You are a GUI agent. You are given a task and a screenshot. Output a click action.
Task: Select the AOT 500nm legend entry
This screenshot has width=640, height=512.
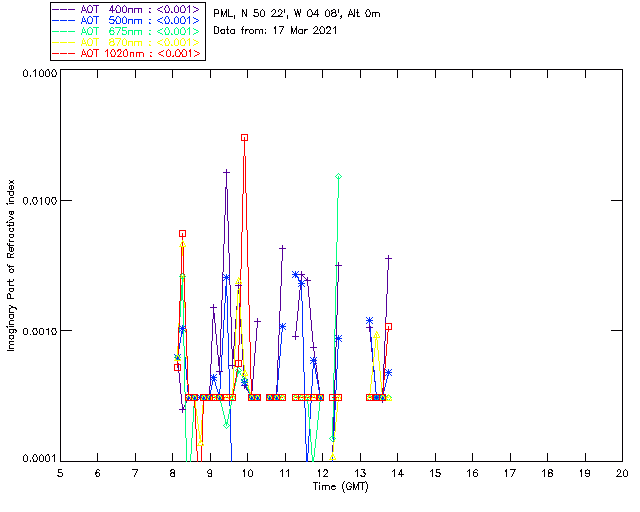(126, 20)
